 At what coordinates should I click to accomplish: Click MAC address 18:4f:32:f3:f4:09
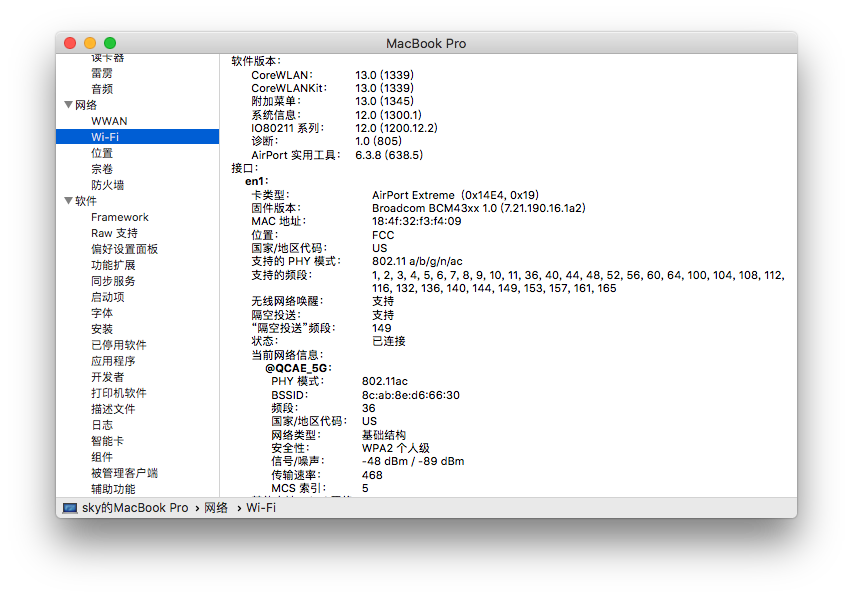click(417, 221)
